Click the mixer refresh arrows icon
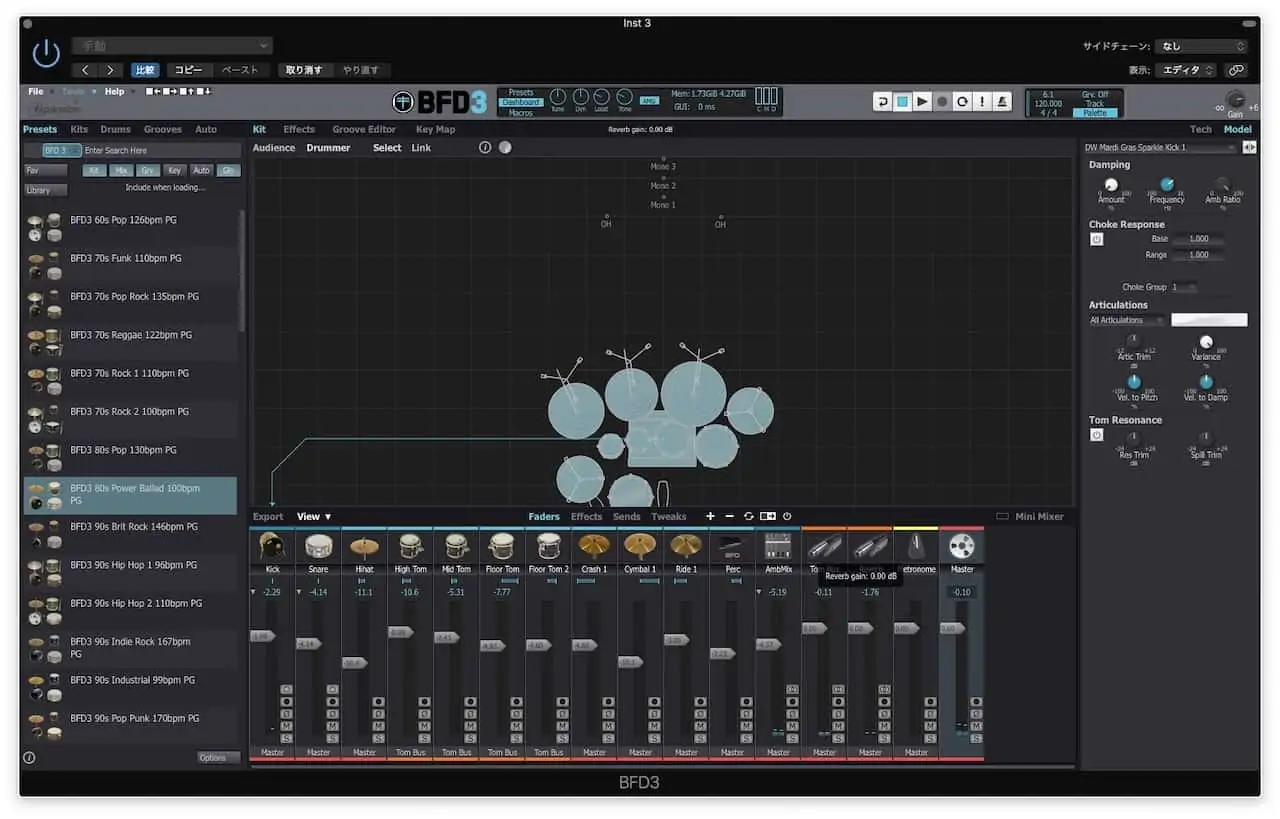This screenshot has height=819, width=1280. click(x=748, y=516)
